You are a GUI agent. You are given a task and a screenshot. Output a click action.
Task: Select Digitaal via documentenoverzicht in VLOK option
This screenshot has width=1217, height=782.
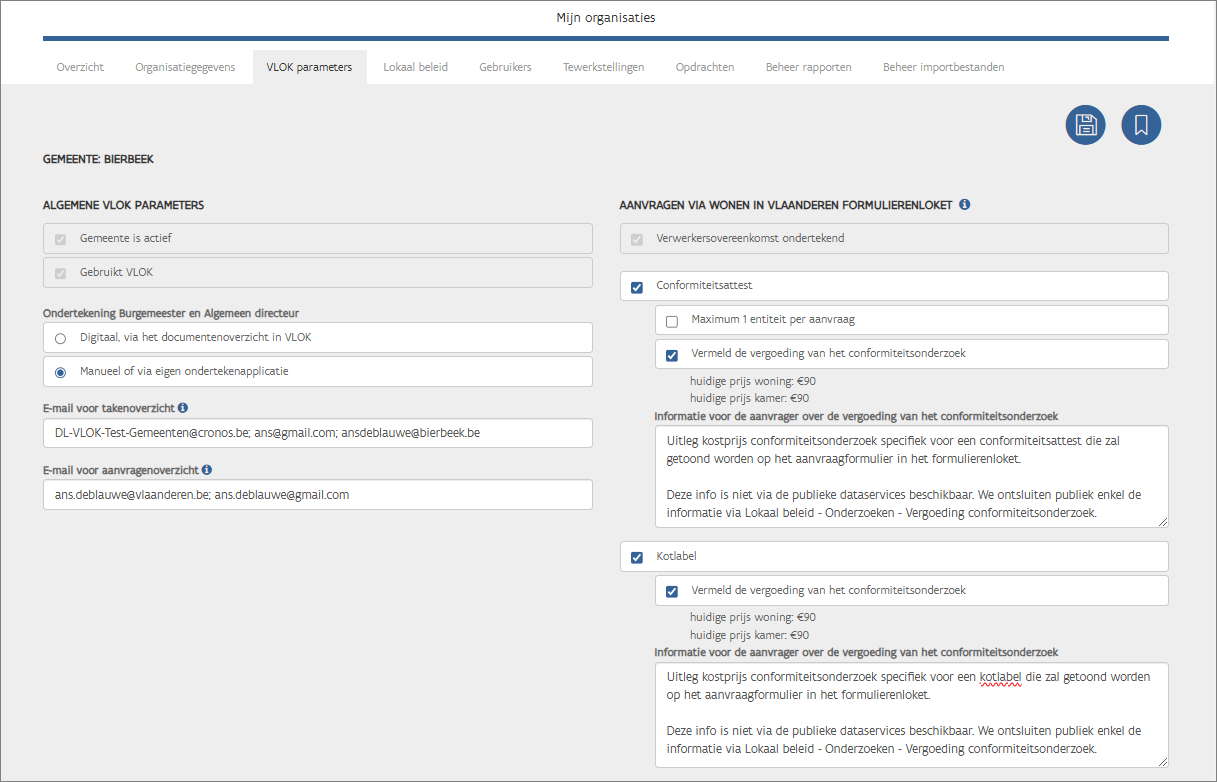point(61,338)
